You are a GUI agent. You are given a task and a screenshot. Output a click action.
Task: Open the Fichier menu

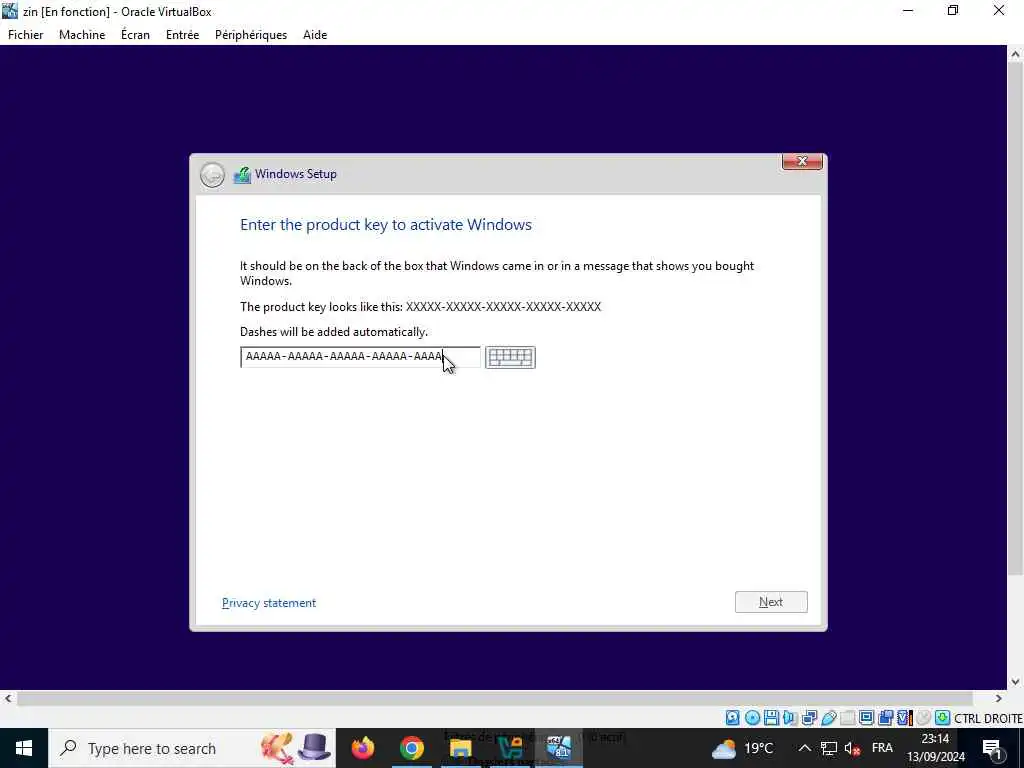point(25,35)
